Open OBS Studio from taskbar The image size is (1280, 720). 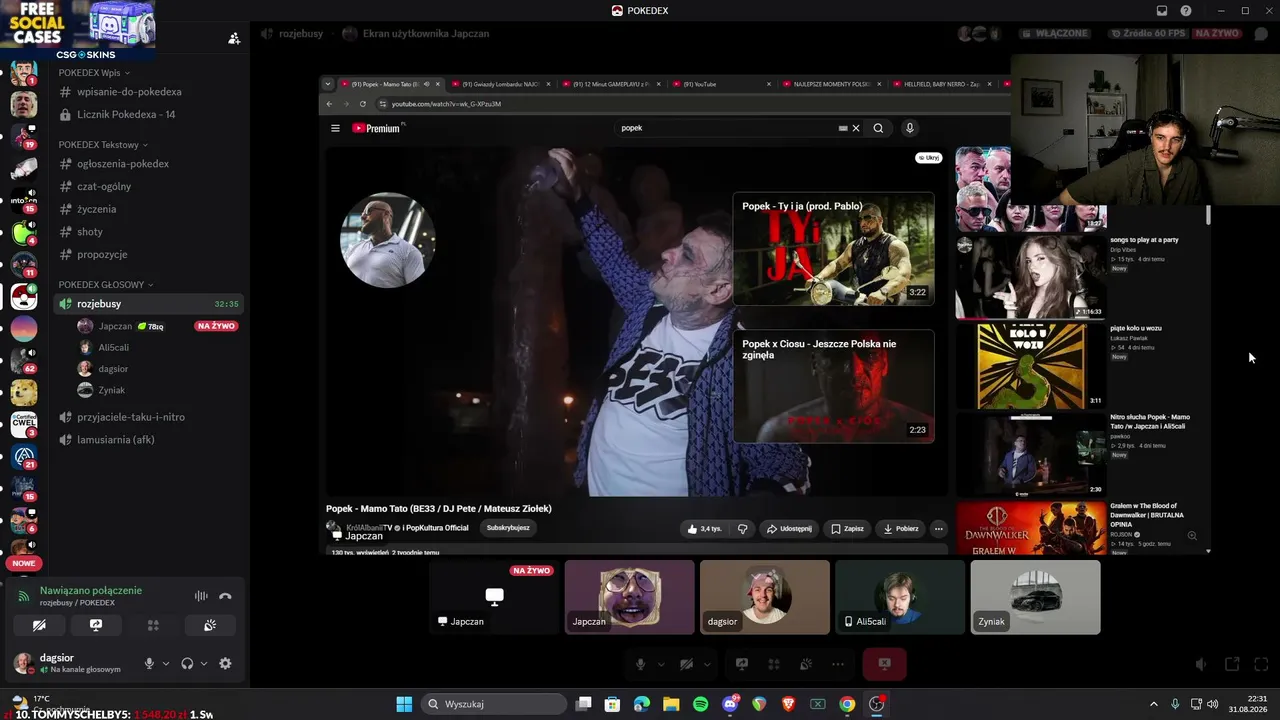point(877,704)
